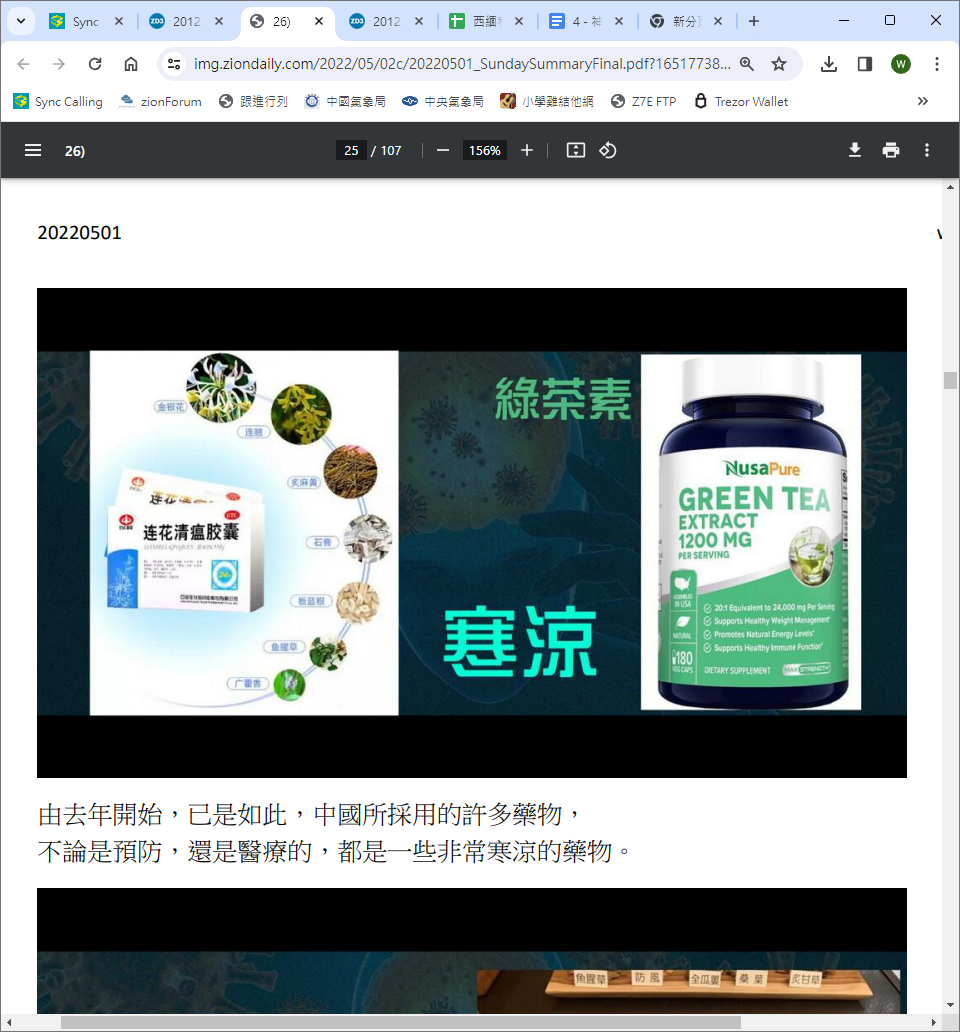Image resolution: width=960 pixels, height=1032 pixels.
Task: Open the zoom magnifier in address bar
Action: pos(747,64)
